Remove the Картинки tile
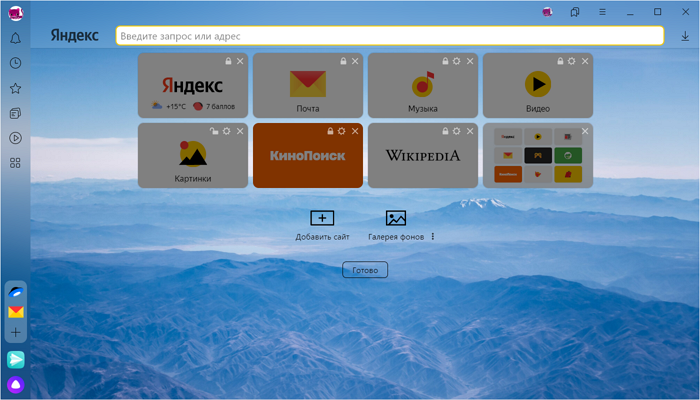 [240, 131]
